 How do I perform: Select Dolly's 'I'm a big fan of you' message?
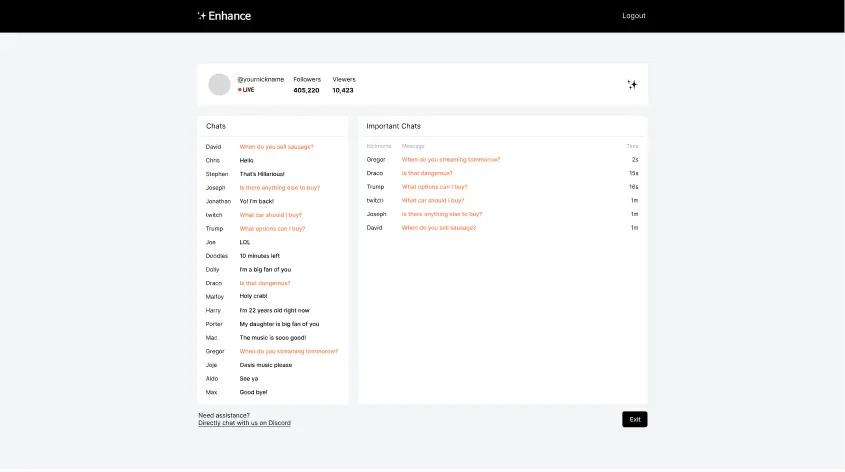tap(265, 269)
